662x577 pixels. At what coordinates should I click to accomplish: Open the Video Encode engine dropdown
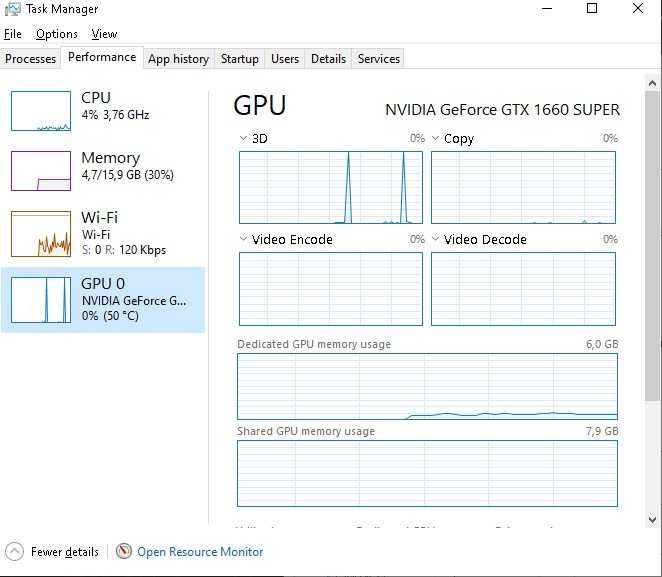pyautogui.click(x=286, y=239)
